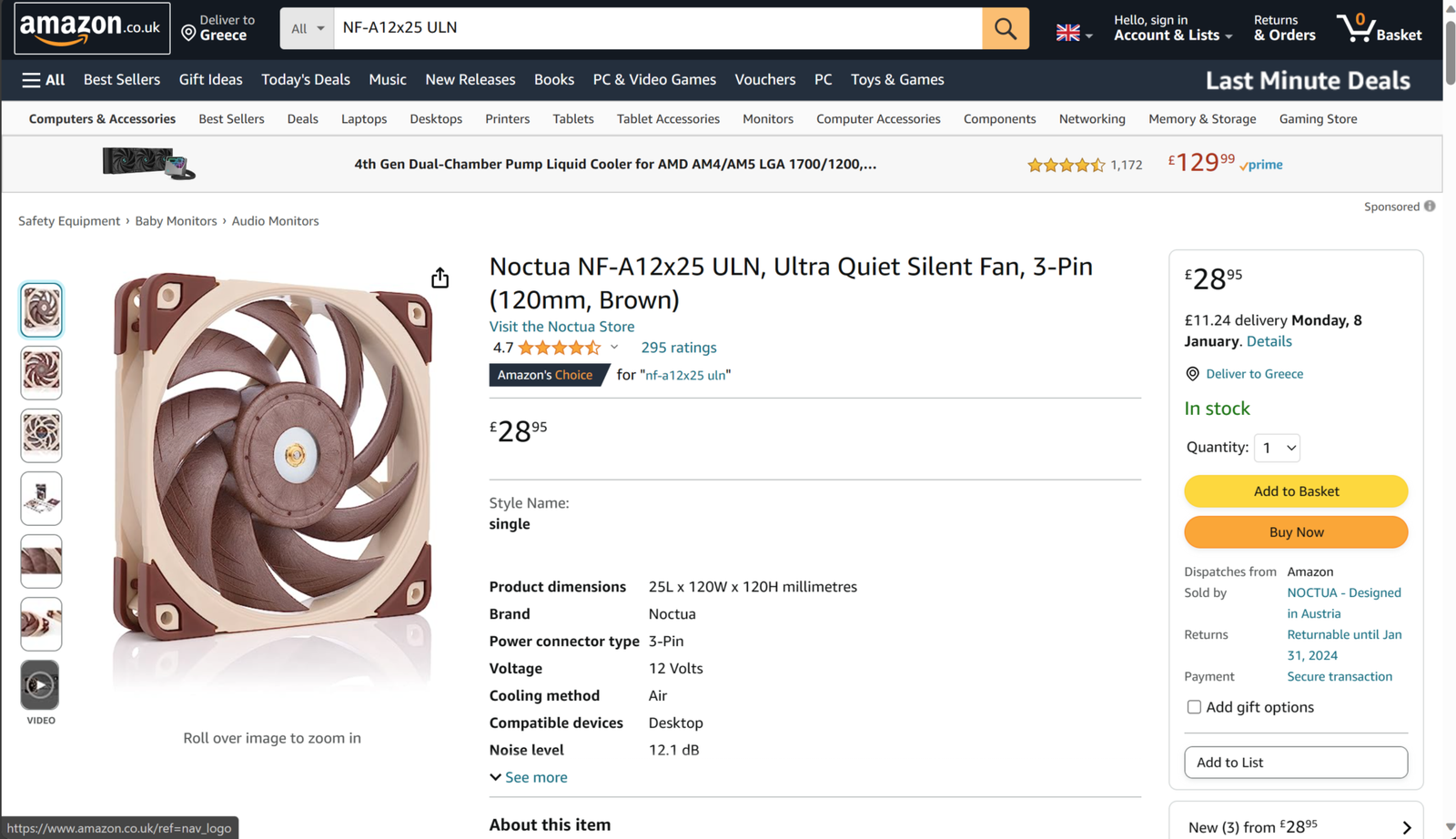Image resolution: width=1456 pixels, height=839 pixels.
Task: Tick the Add gift options checkbox
Action: pos(1194,707)
